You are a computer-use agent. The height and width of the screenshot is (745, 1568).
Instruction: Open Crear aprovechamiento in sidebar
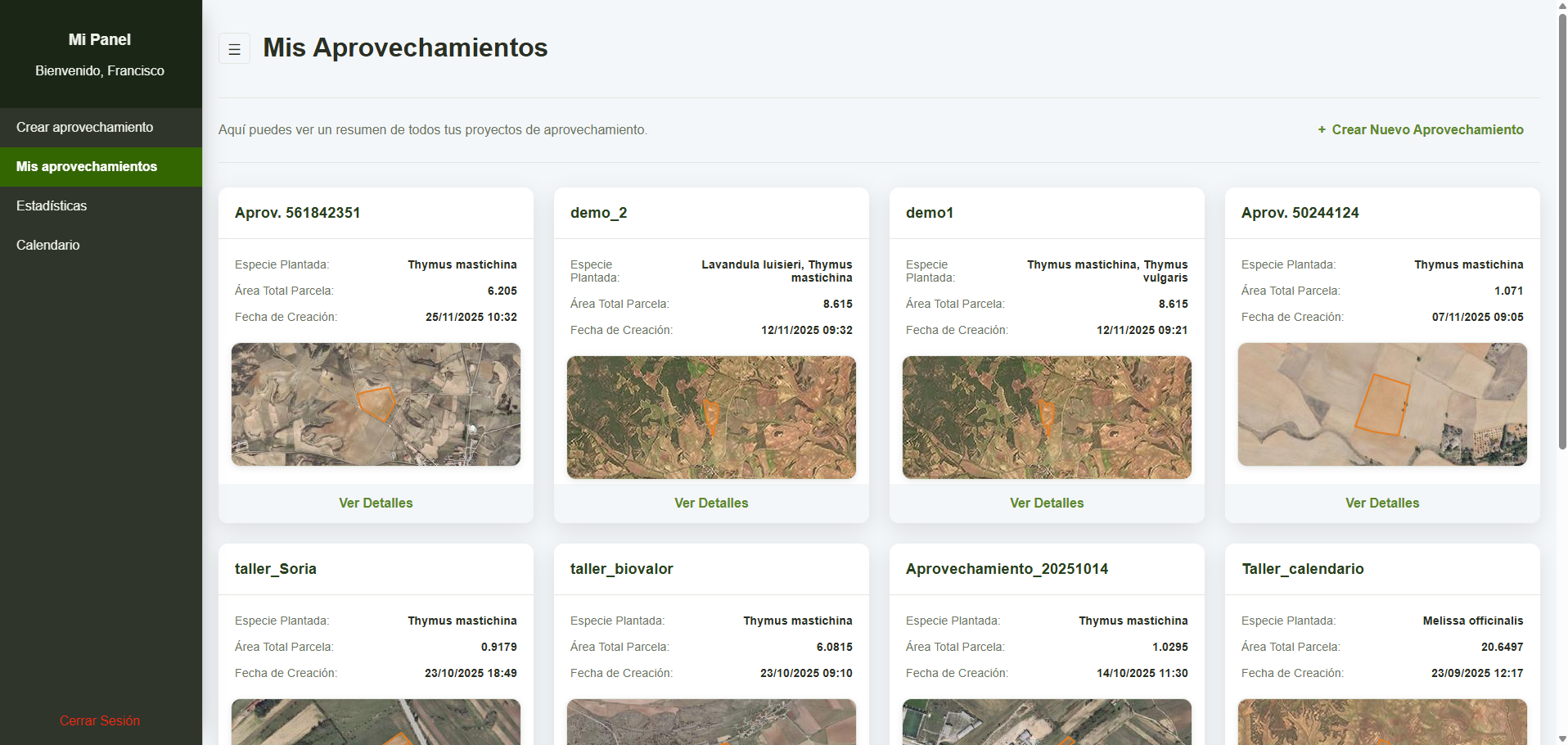coord(85,128)
